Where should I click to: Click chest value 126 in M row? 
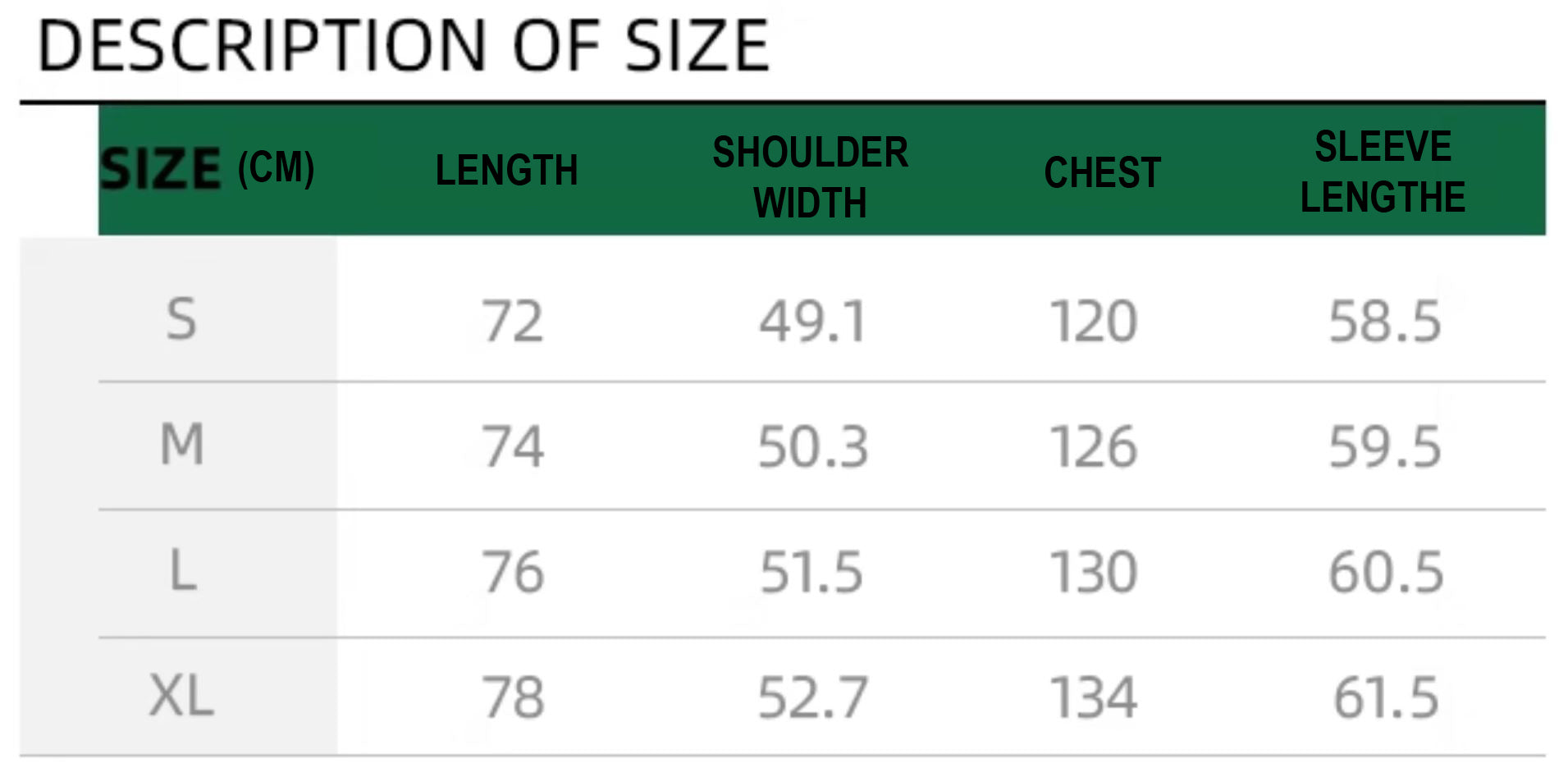click(x=1094, y=447)
